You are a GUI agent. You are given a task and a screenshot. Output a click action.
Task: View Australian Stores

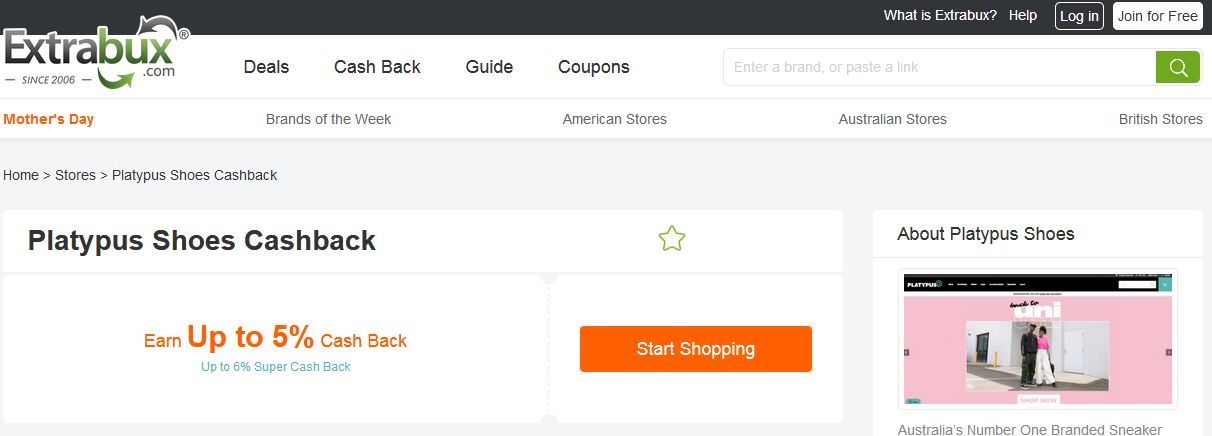(x=892, y=119)
